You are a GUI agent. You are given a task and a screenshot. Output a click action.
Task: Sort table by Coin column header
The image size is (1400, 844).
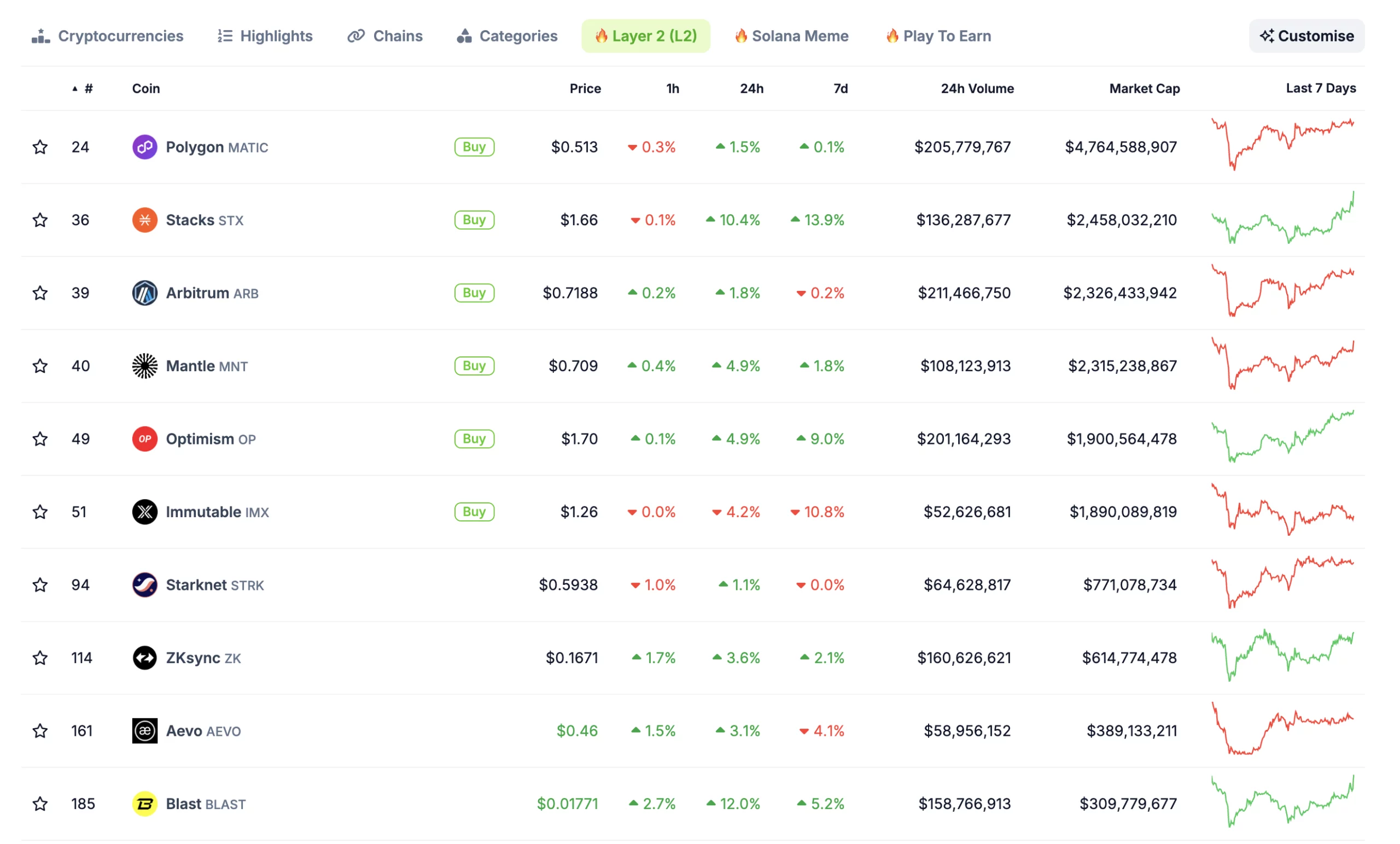click(x=146, y=89)
